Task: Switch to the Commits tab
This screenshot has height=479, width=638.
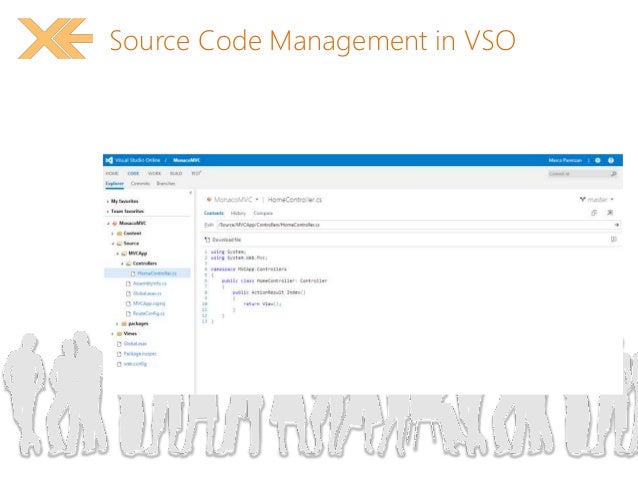Action: click(x=140, y=184)
